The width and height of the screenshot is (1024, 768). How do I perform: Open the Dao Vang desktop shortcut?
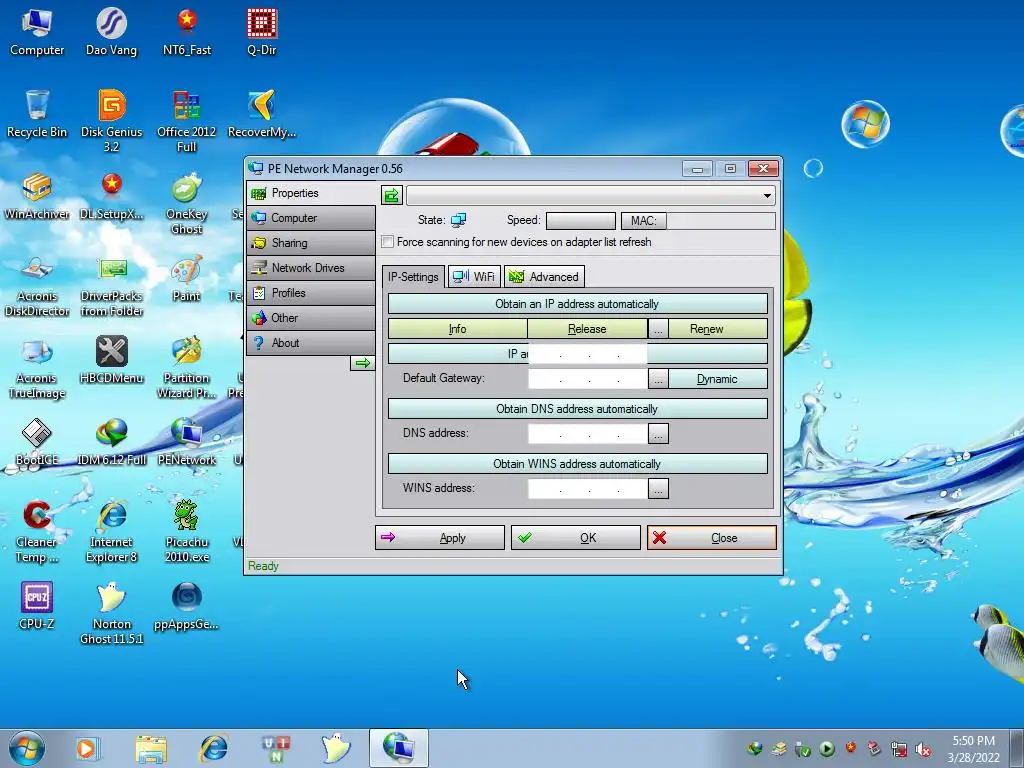pos(112,33)
